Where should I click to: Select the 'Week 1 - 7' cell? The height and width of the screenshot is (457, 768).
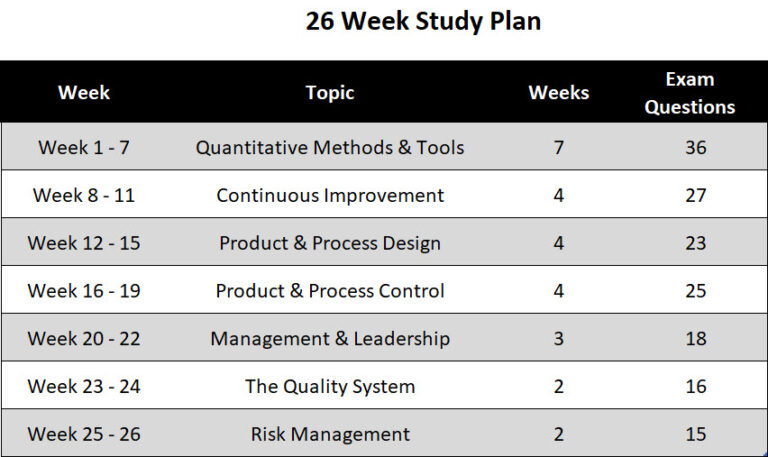click(84, 147)
